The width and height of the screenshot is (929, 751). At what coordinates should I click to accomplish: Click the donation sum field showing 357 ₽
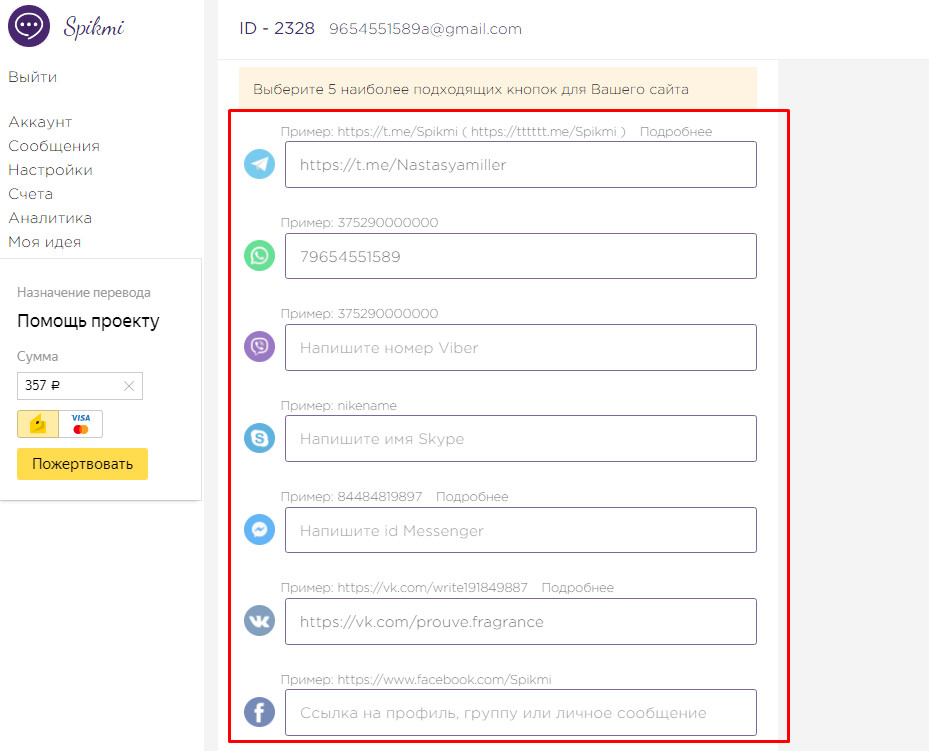[80, 386]
